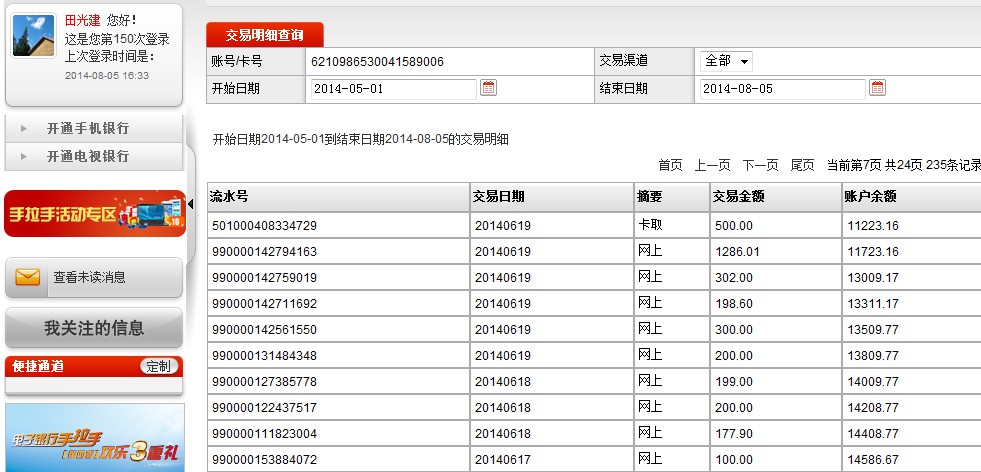Viewport: 981px width, 472px height.
Task: Open the 电子银行手拉手 promotional banner
Action: (94, 438)
